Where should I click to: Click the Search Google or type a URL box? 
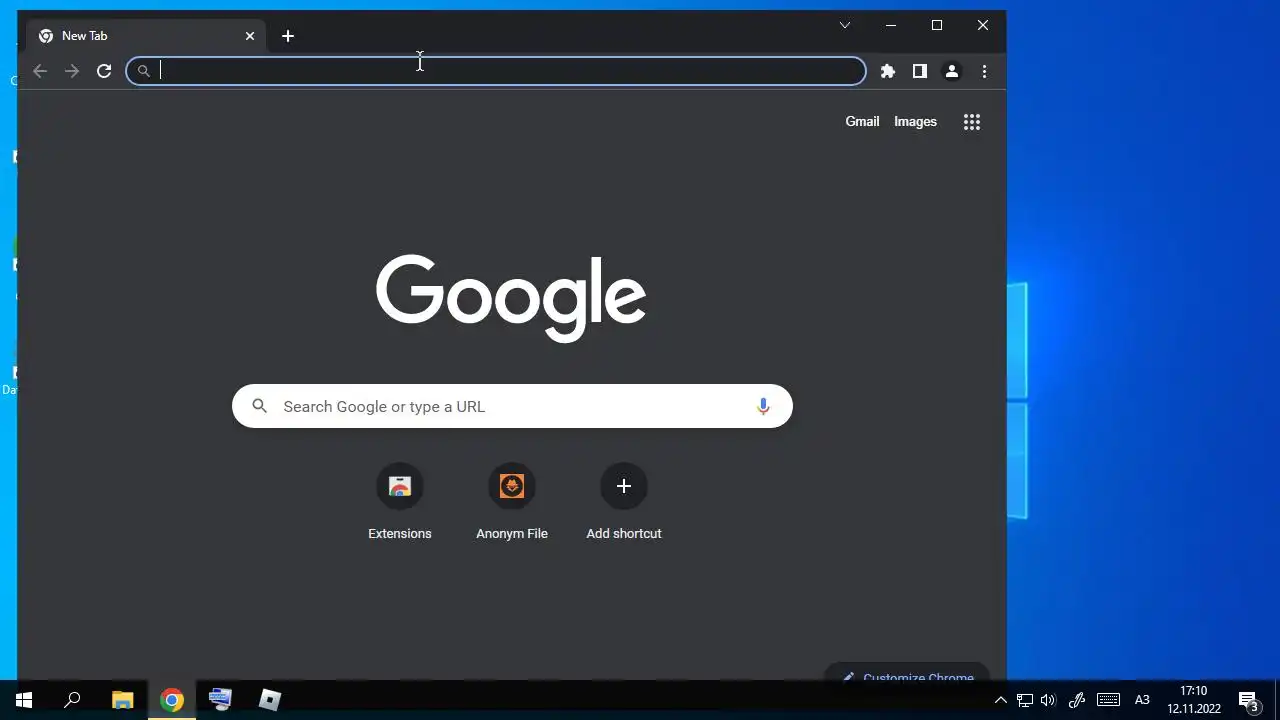click(x=512, y=406)
